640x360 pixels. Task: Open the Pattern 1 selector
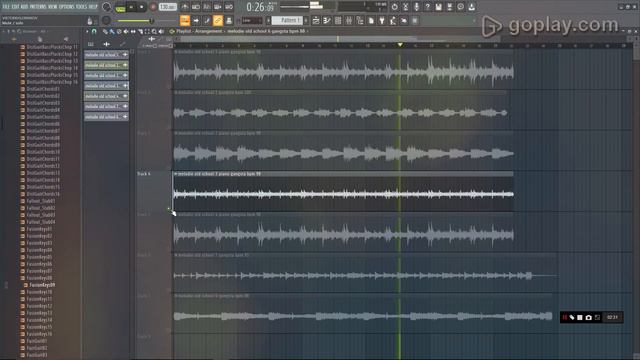click(x=287, y=20)
